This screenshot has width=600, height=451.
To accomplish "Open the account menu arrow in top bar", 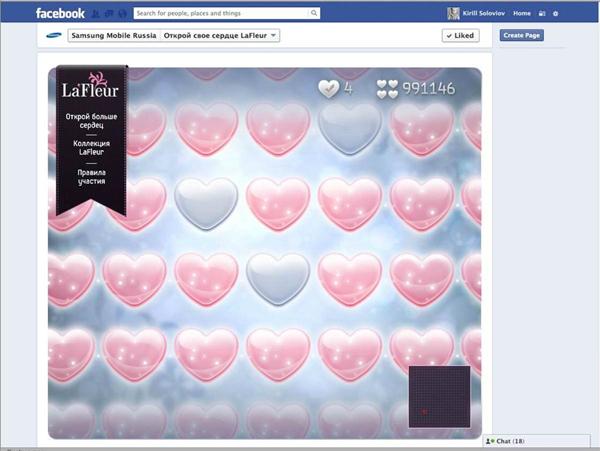I will tap(553, 14).
